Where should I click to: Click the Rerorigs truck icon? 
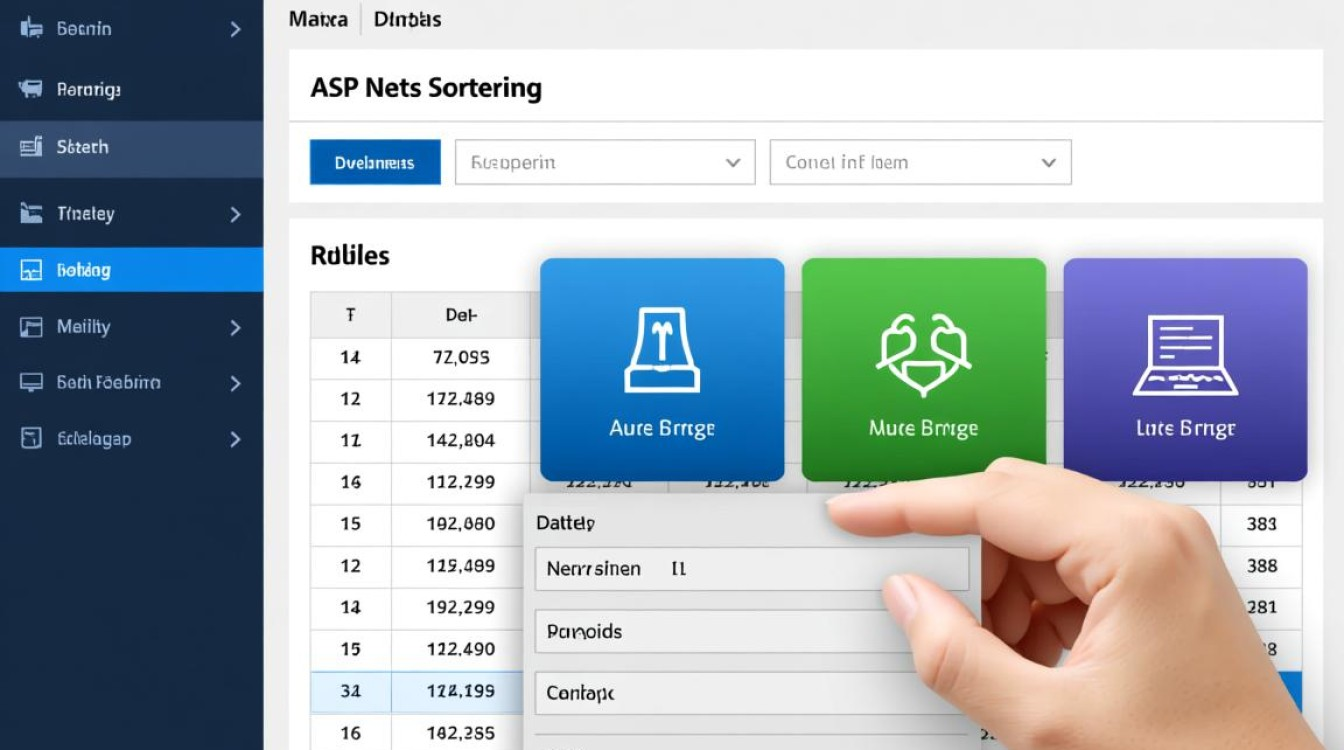(31, 89)
